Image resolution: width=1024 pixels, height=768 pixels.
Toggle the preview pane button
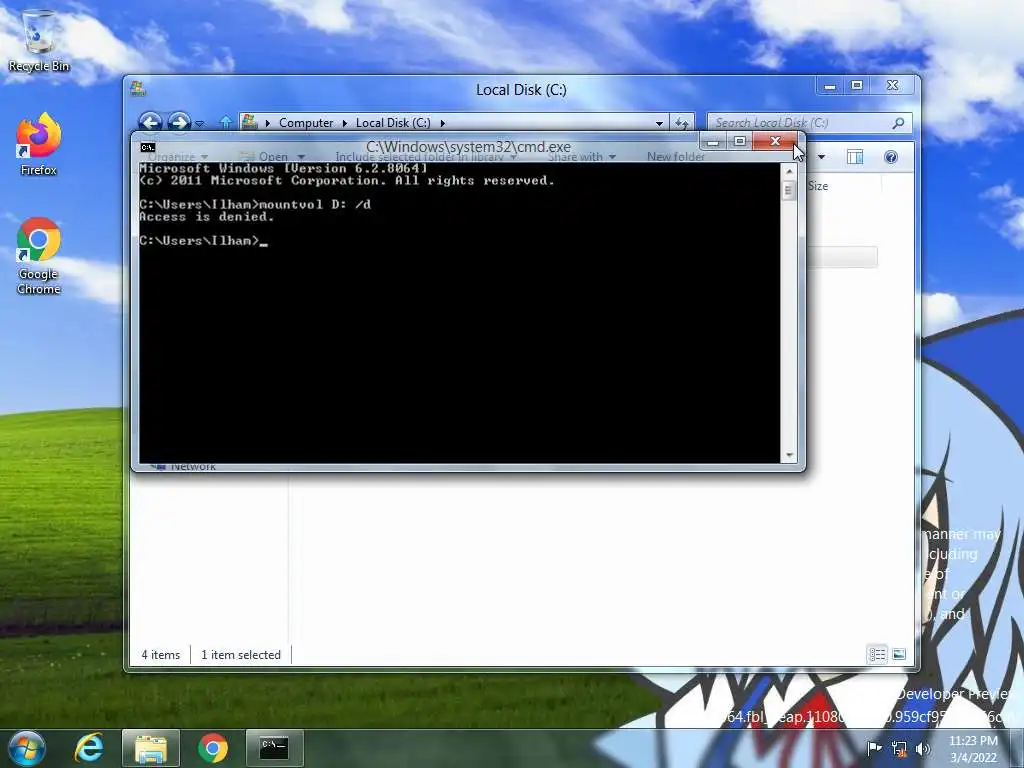(855, 157)
